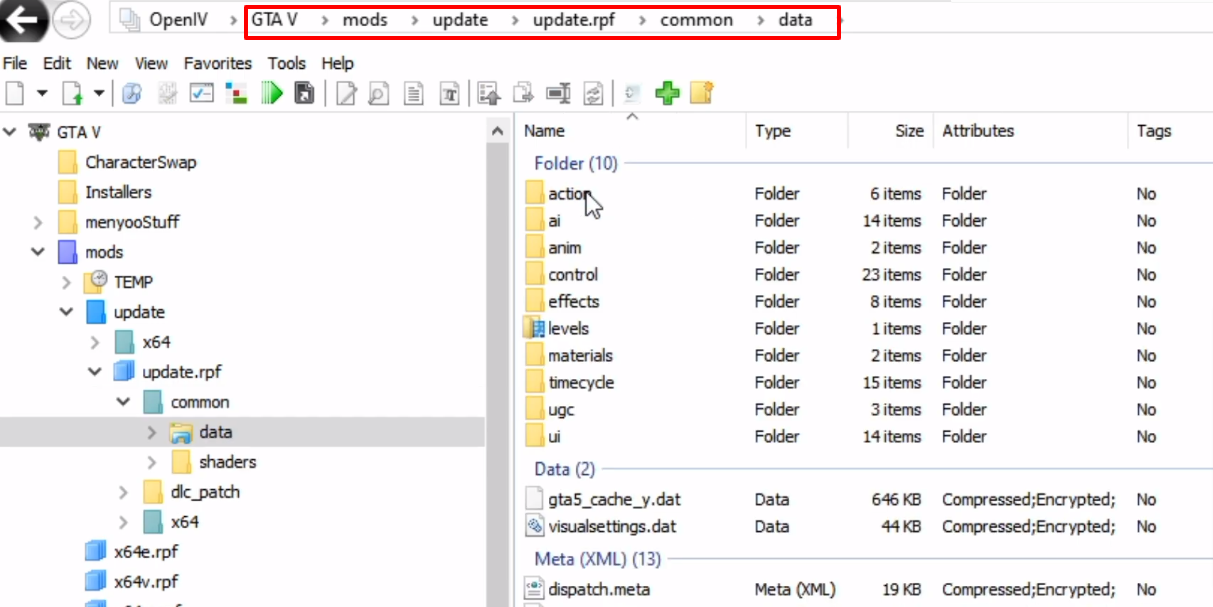Open the Help menu
Image resolution: width=1213 pixels, height=607 pixels.
tap(338, 63)
